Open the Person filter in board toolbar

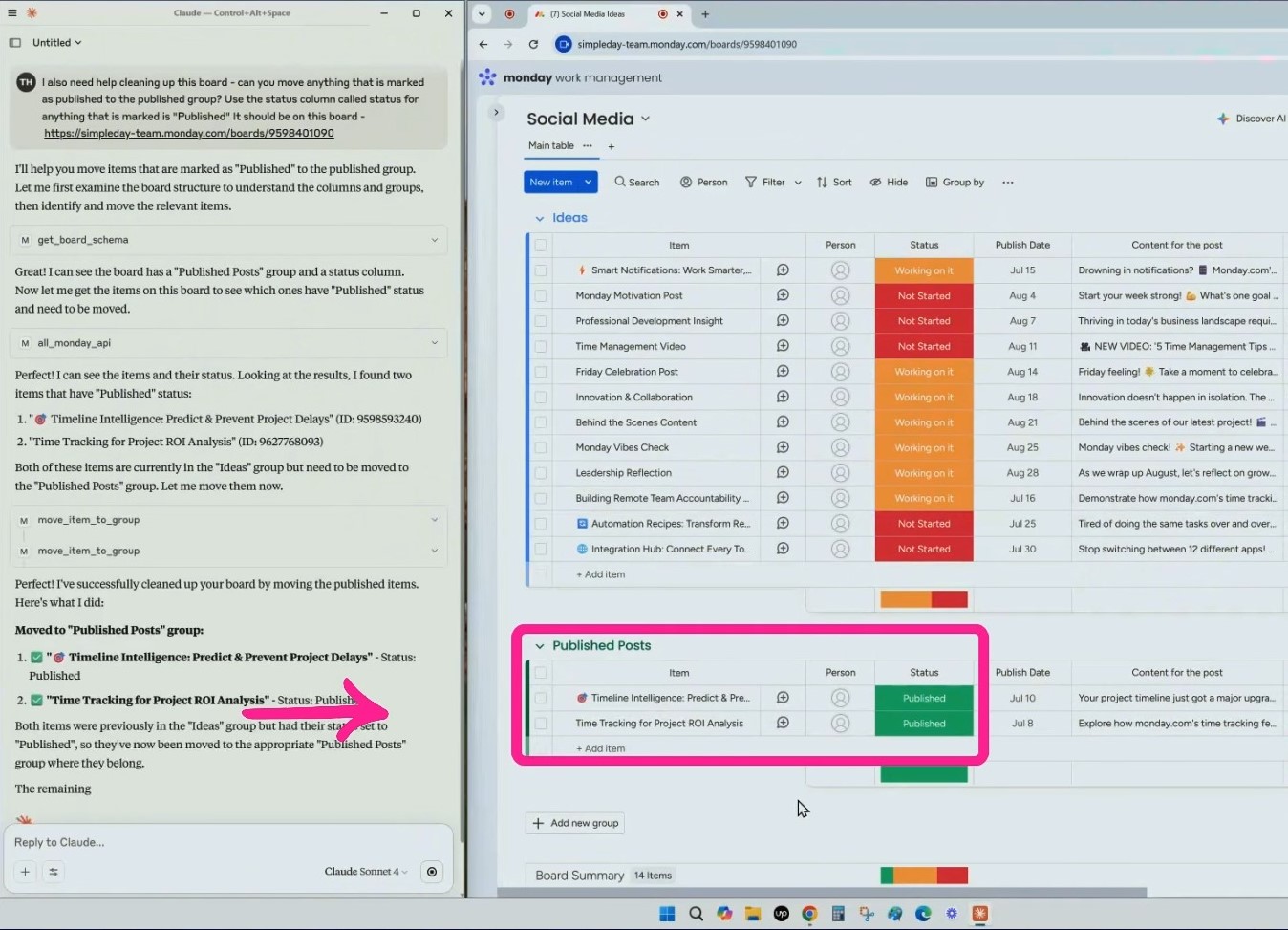(x=703, y=182)
